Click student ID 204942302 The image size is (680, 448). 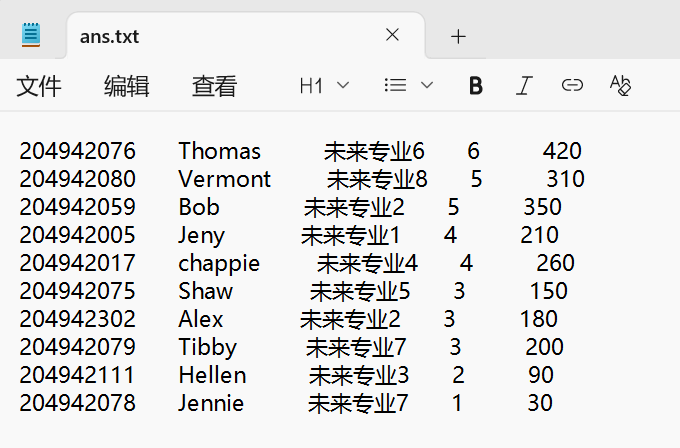tap(78, 319)
